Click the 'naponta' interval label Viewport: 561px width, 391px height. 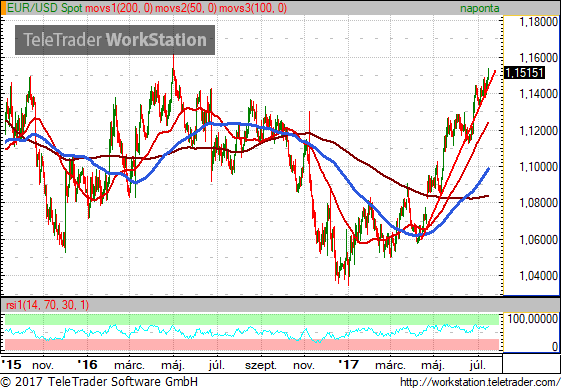point(479,8)
